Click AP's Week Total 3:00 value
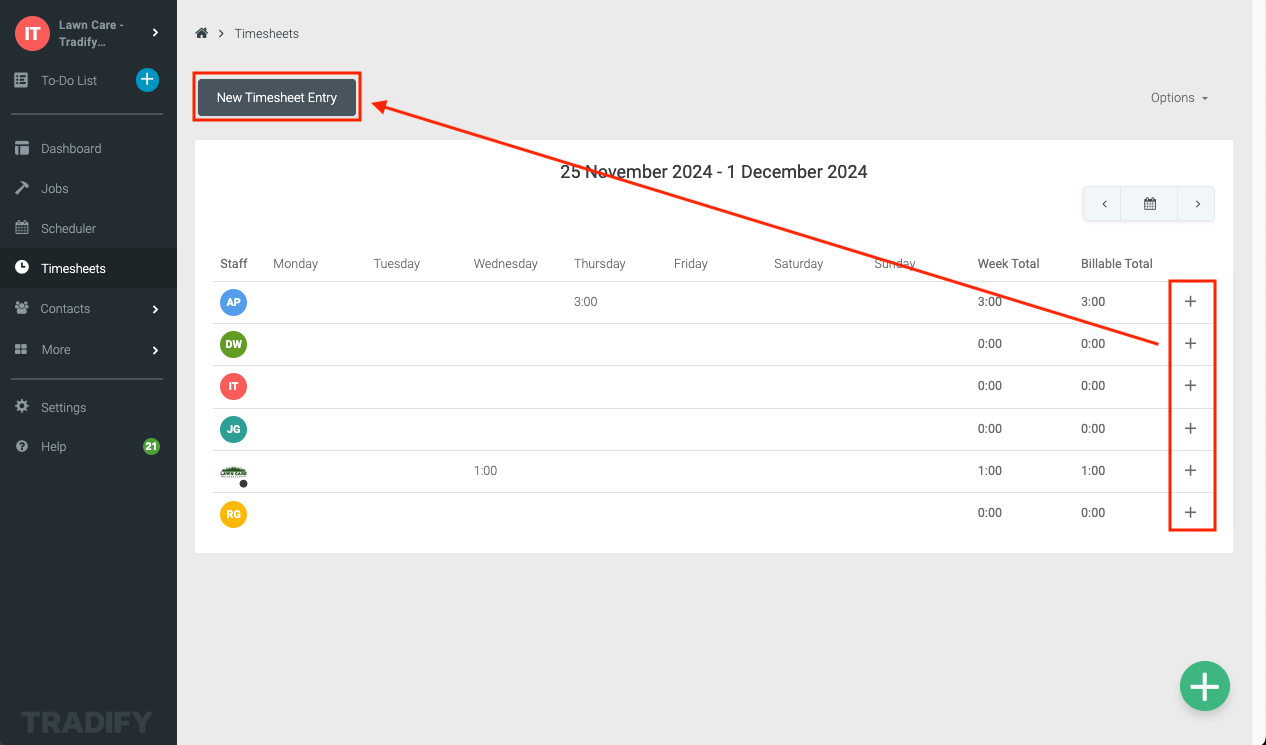The image size is (1266, 745). [989, 301]
